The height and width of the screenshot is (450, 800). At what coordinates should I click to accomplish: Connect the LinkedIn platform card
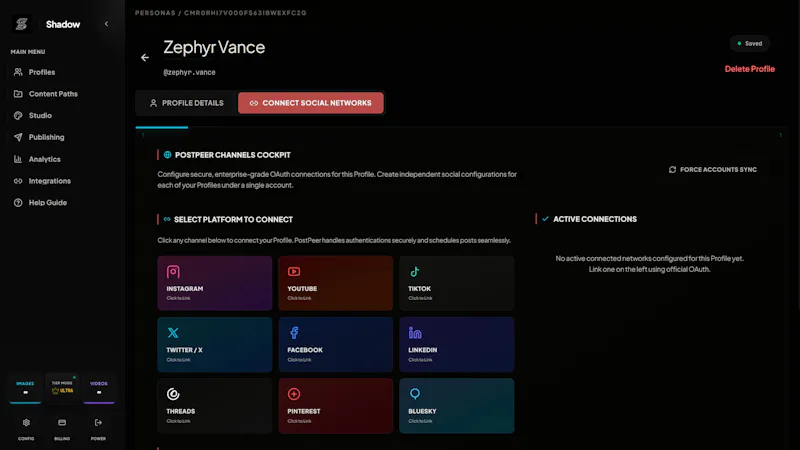pyautogui.click(x=457, y=344)
